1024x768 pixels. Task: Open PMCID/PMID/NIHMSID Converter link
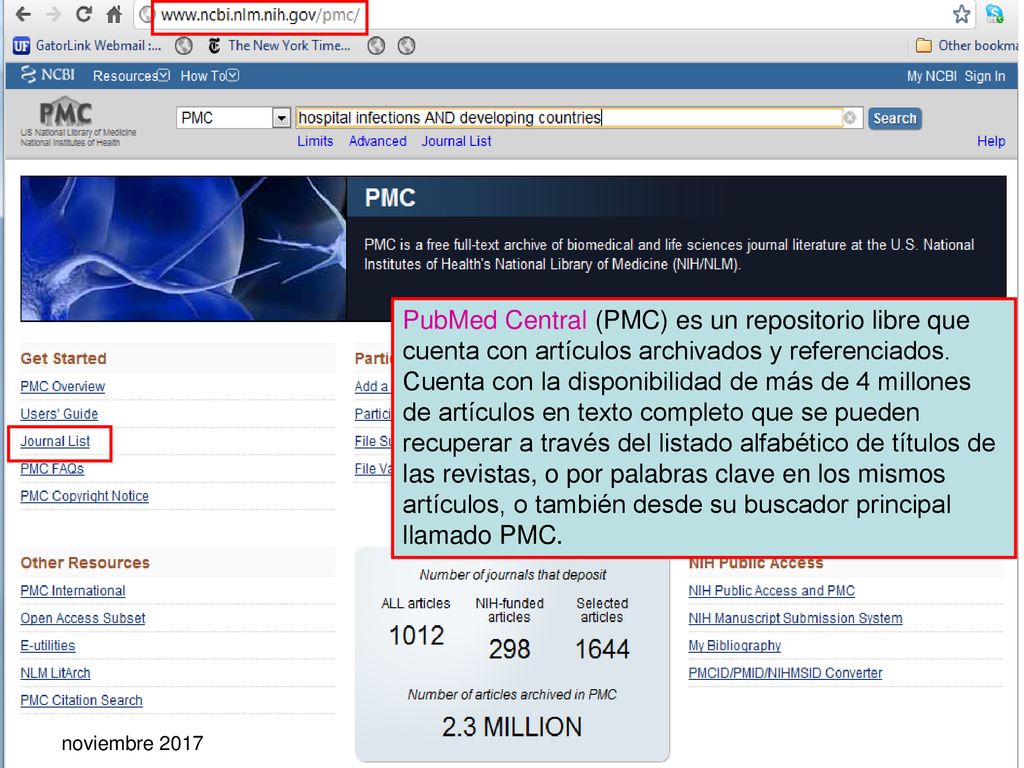point(785,673)
